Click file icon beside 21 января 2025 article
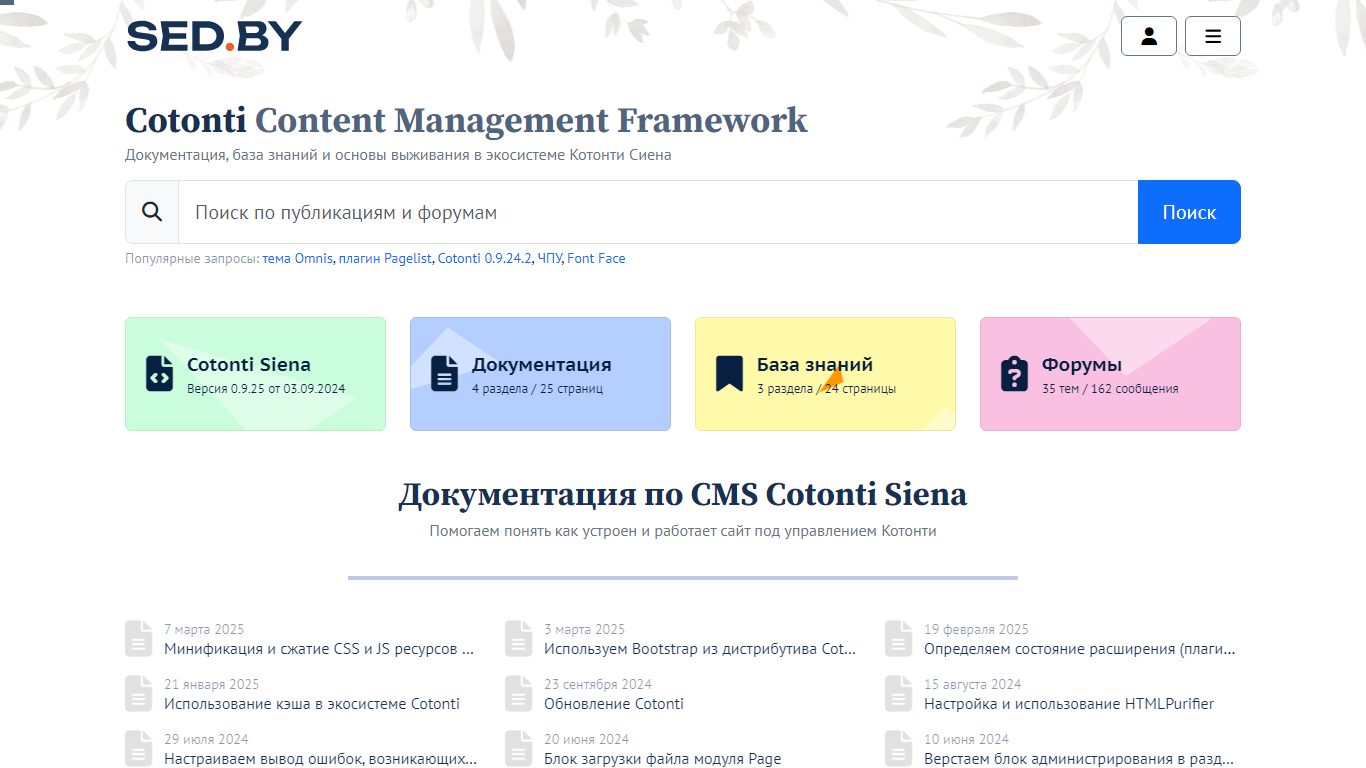This screenshot has width=1366, height=768. (139, 694)
